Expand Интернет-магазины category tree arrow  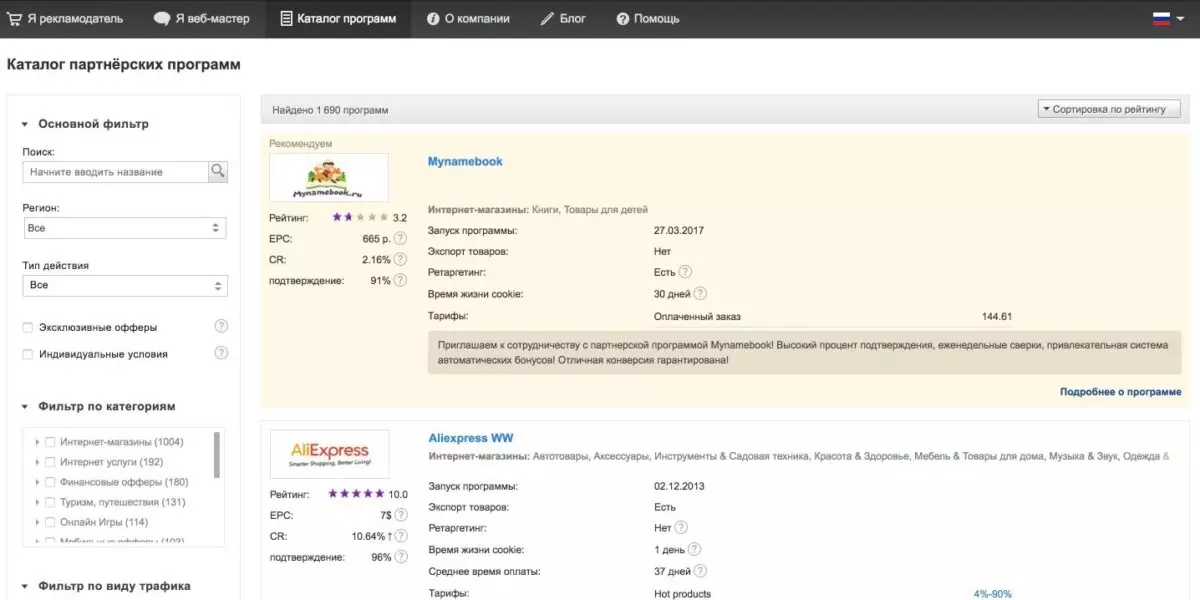37,442
